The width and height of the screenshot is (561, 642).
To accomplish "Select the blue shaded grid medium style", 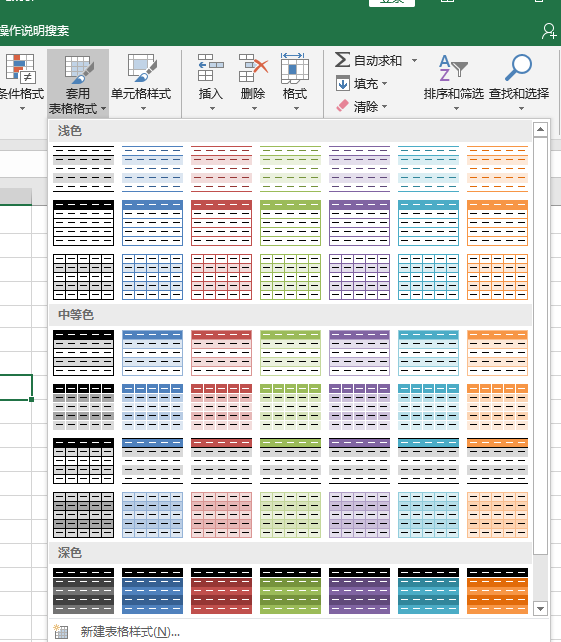I will (152, 515).
